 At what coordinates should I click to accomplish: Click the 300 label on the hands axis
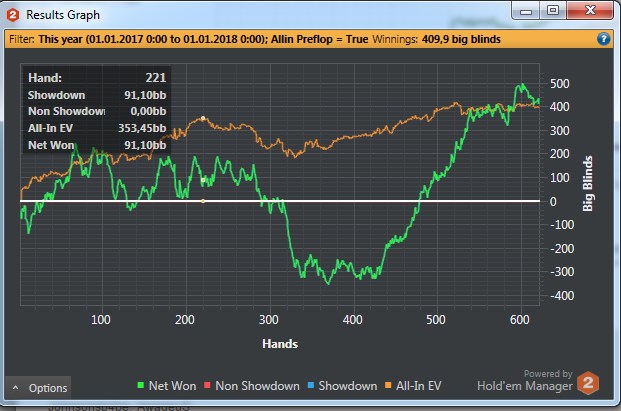(x=269, y=320)
